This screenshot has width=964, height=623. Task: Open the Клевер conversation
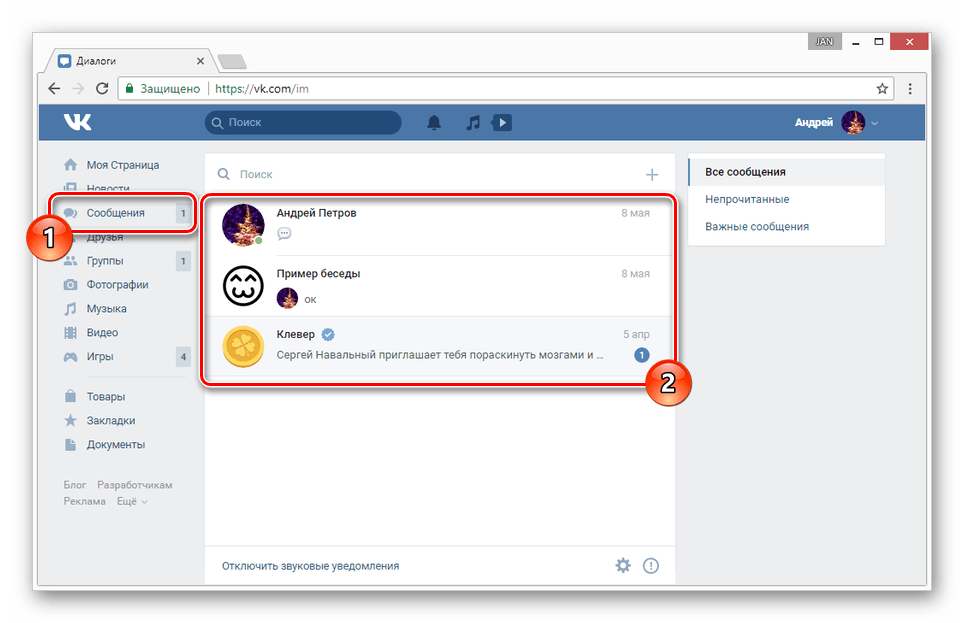(x=440, y=345)
